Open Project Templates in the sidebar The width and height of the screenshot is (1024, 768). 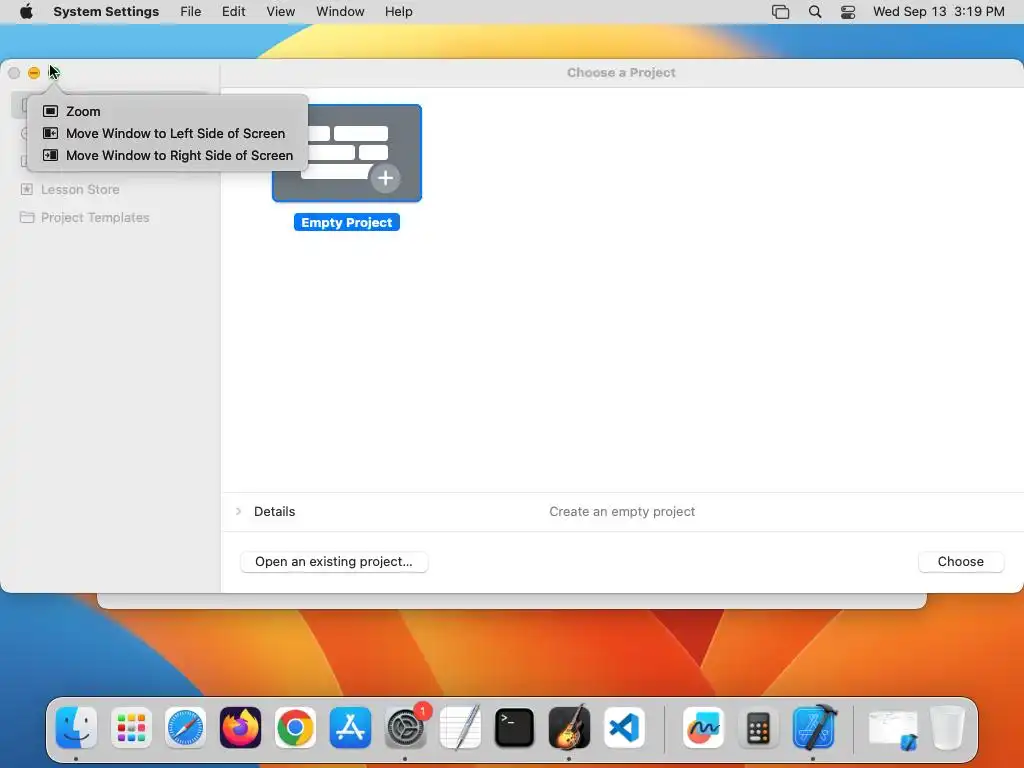tap(95, 217)
